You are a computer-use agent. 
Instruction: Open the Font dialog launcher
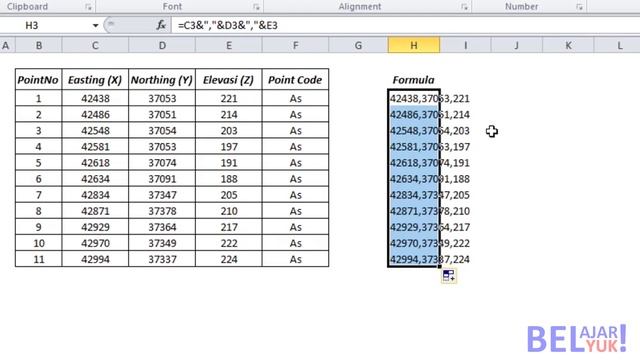[256, 7]
